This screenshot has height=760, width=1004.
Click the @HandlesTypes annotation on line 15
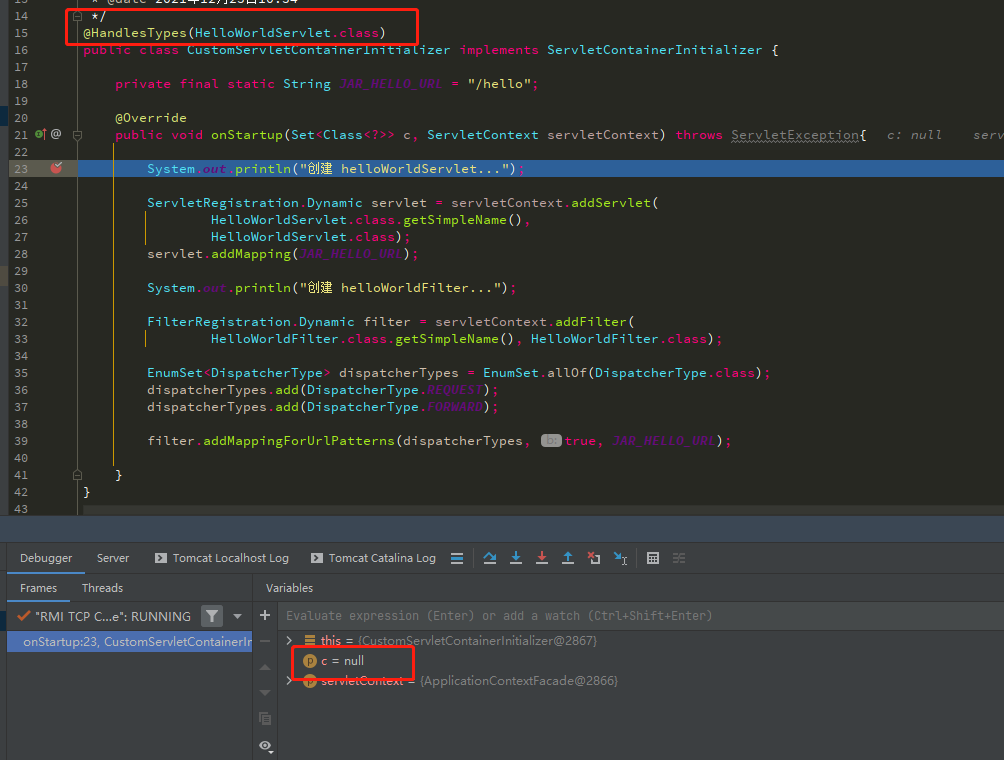pos(134,33)
